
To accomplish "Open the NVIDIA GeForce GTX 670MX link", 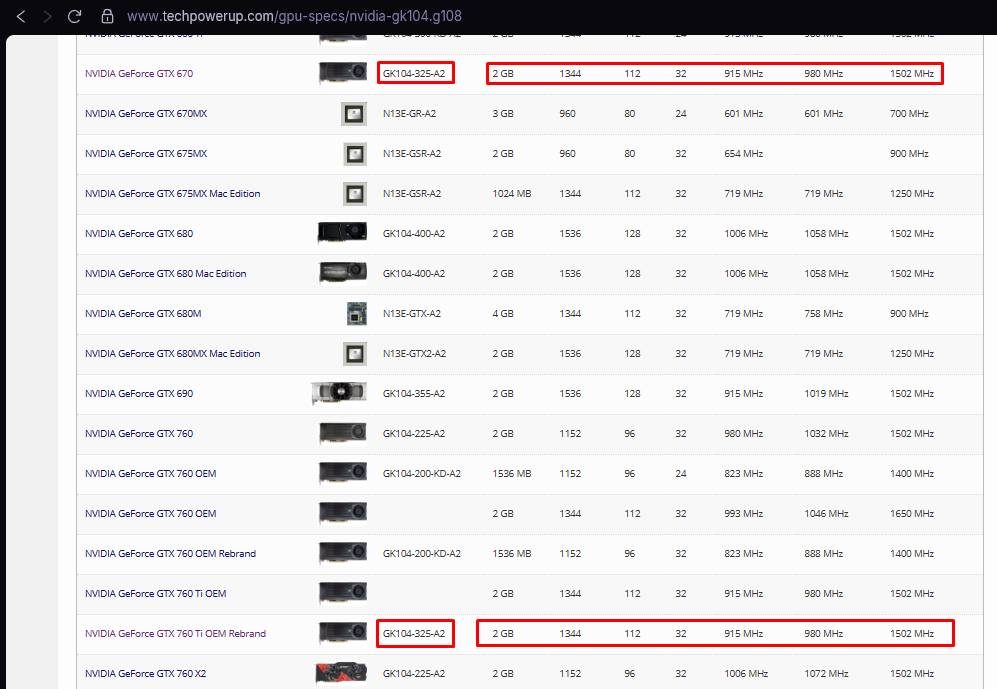I will coord(146,114).
